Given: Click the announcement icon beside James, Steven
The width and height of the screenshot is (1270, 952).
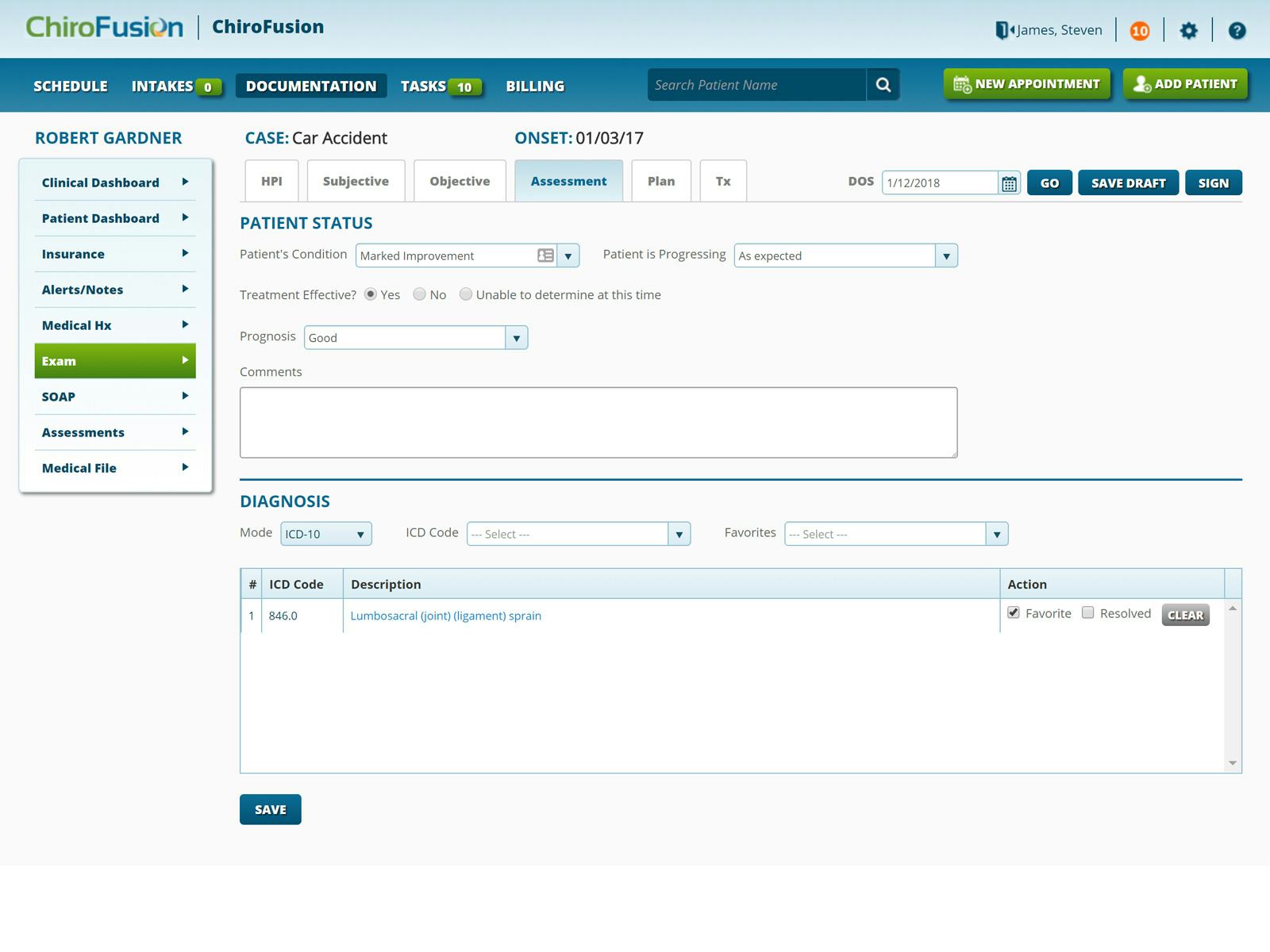Looking at the screenshot, I should pos(1004,29).
